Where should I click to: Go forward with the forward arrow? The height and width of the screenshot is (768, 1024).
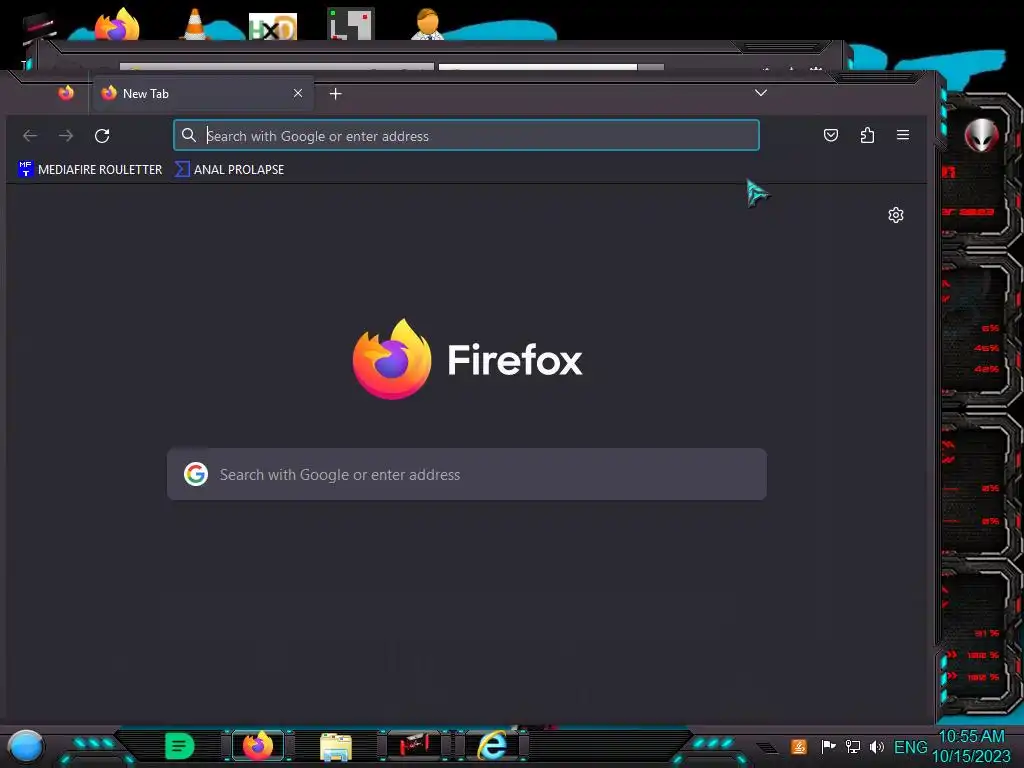66,136
